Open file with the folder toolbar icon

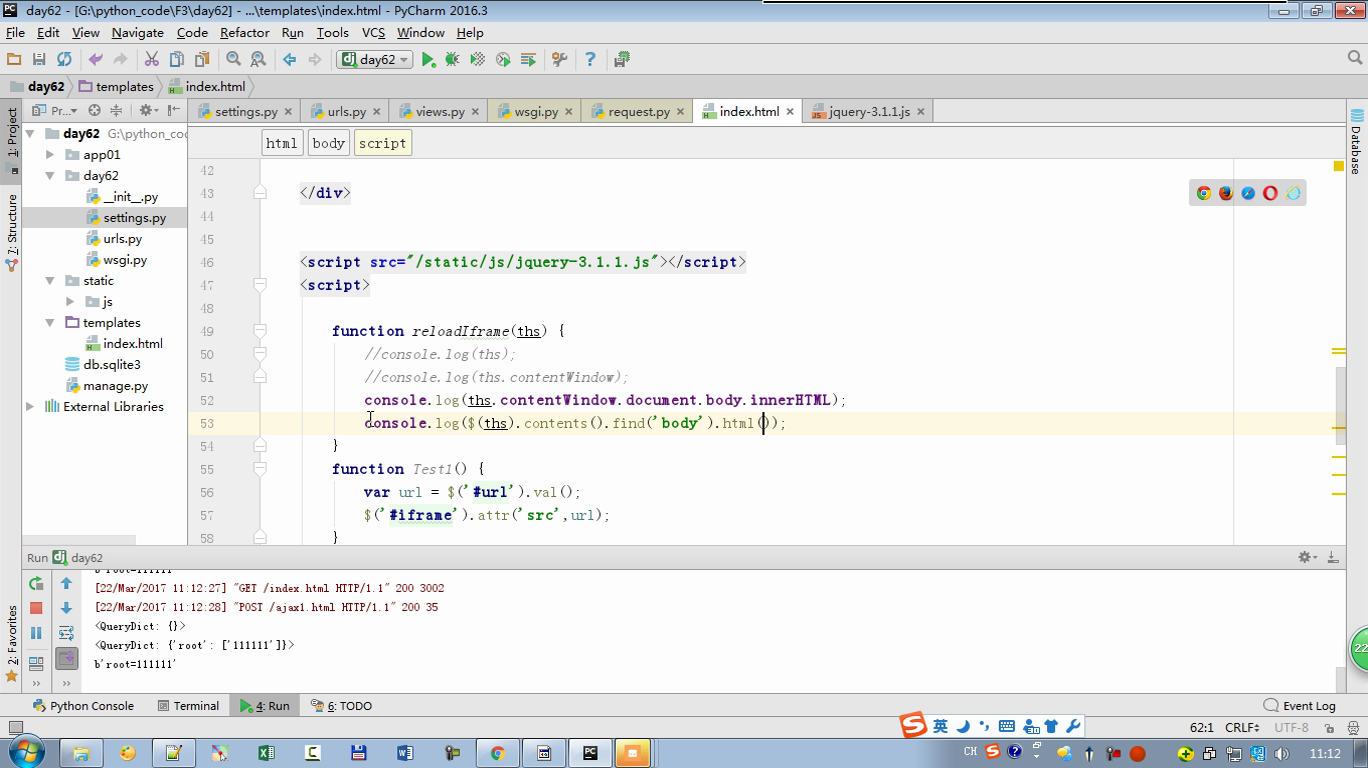coord(14,60)
